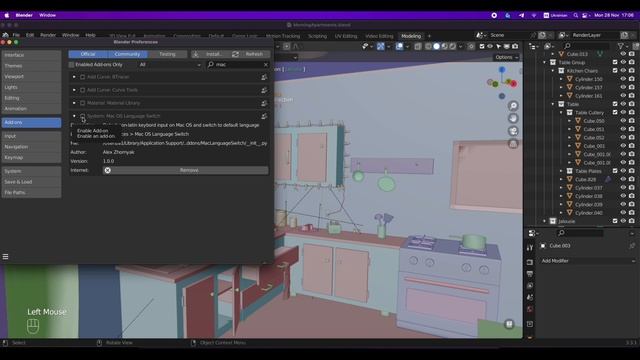Hide Kitchen Chairs collection with eye icon

coord(623,71)
